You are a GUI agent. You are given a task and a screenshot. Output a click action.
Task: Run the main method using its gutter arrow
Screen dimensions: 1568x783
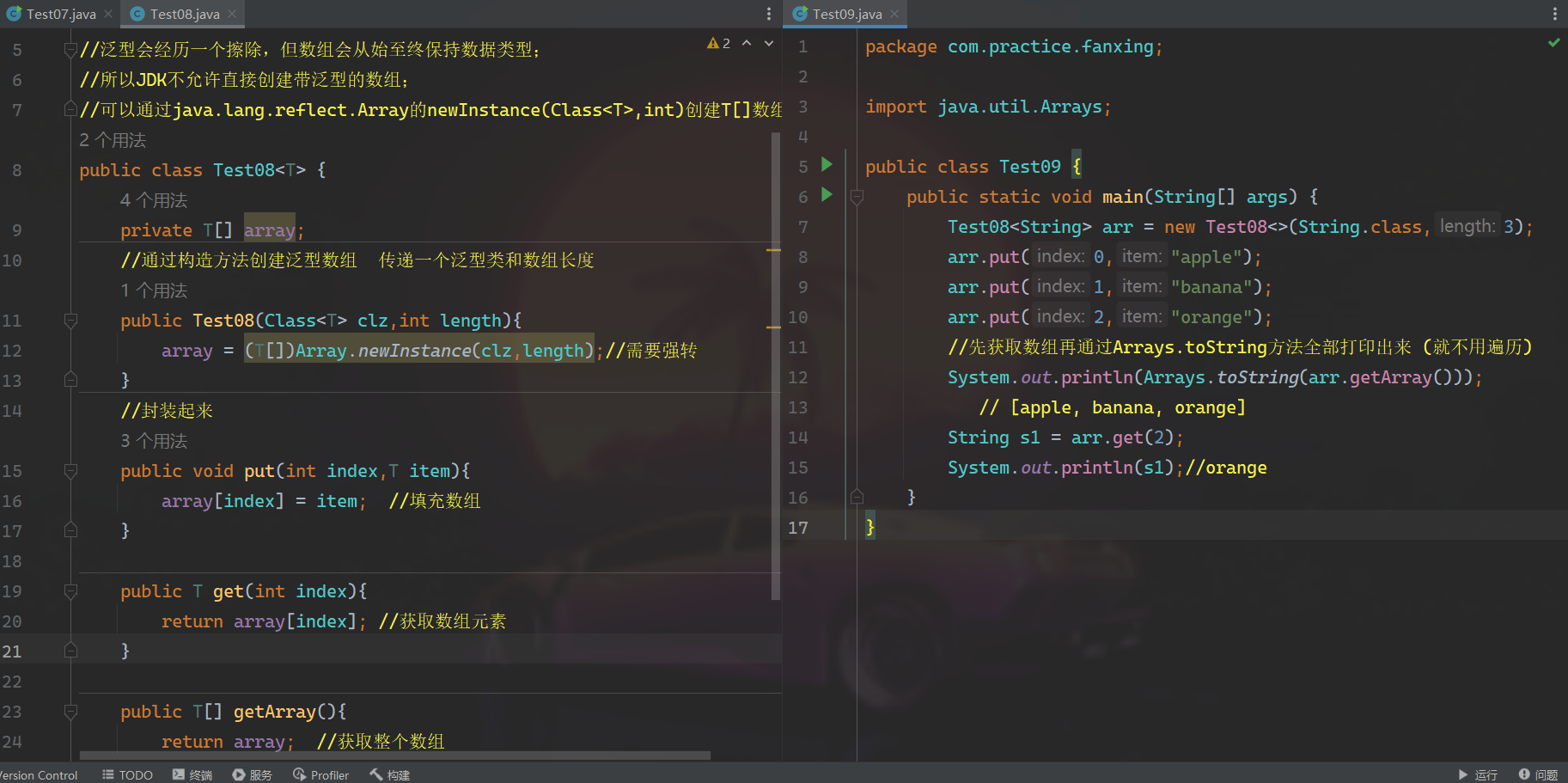point(825,196)
